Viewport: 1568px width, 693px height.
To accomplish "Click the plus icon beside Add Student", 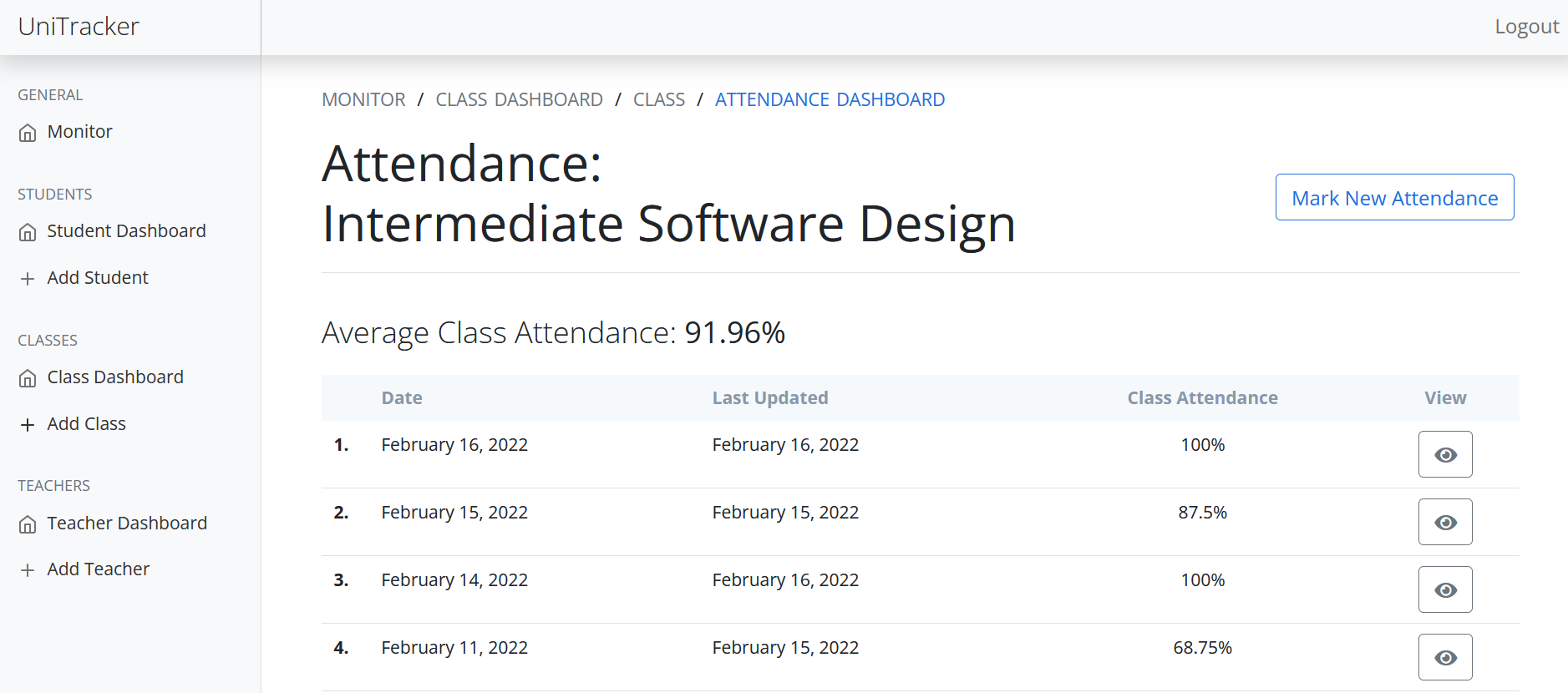I will (x=28, y=279).
